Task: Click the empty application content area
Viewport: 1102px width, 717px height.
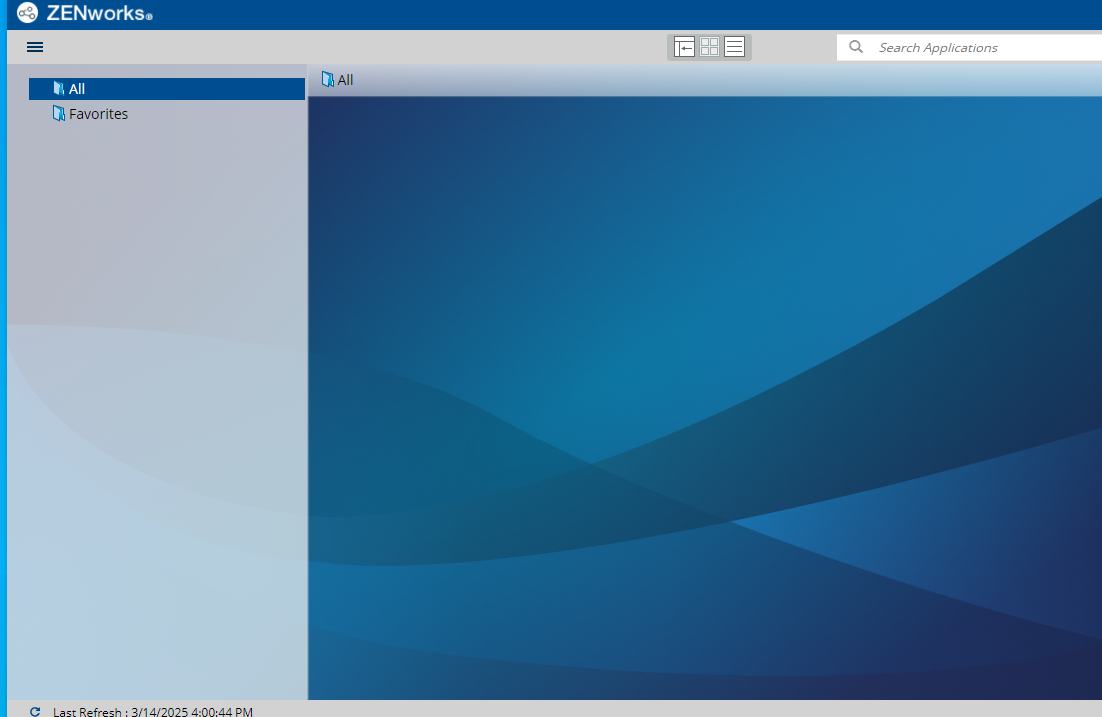Action: pyautogui.click(x=700, y=400)
